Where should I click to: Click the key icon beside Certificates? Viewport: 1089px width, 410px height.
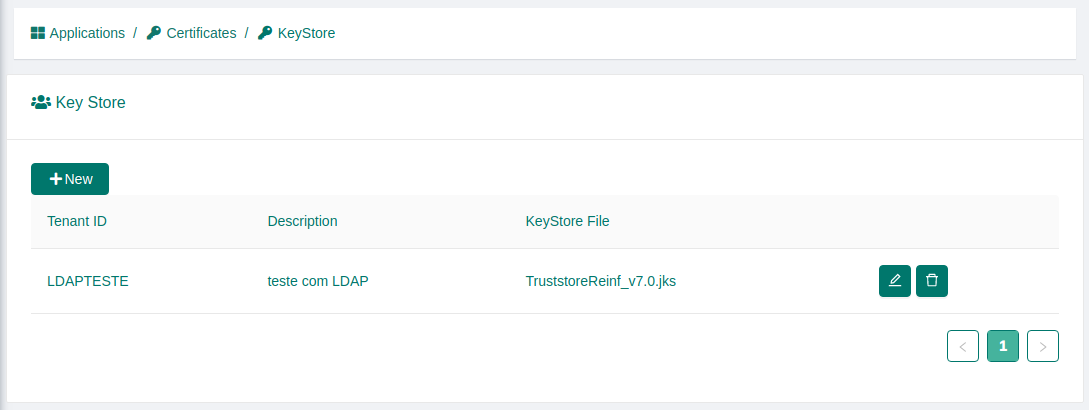tap(153, 33)
